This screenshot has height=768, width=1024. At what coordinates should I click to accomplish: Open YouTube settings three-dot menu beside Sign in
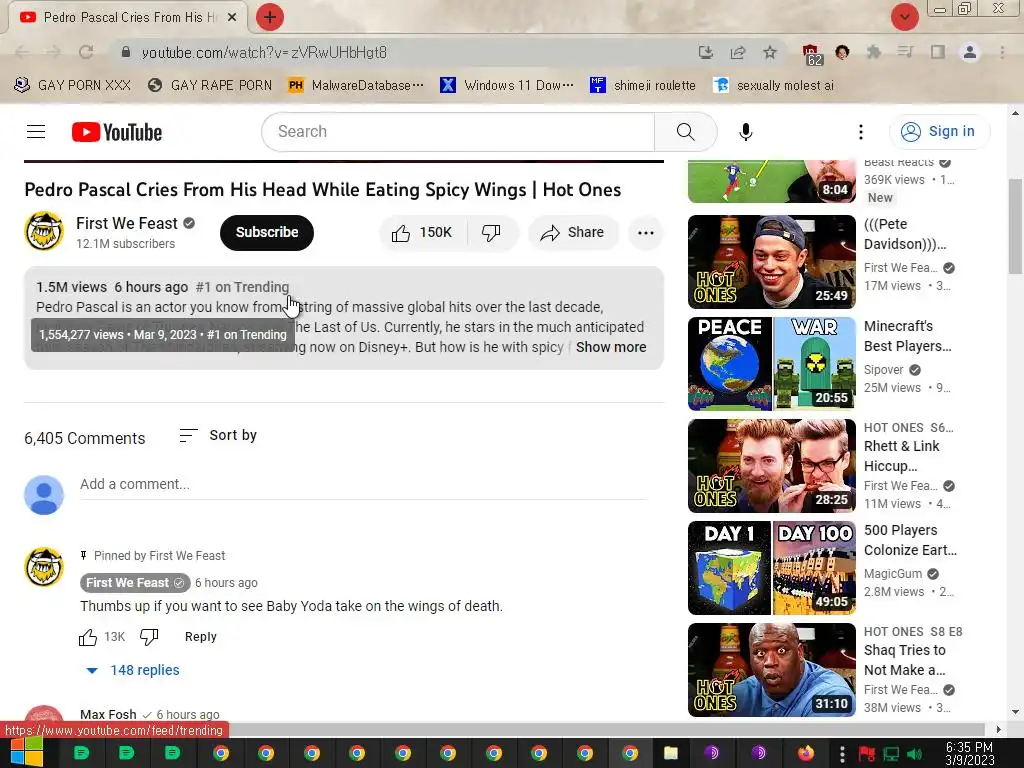pyautogui.click(x=861, y=132)
